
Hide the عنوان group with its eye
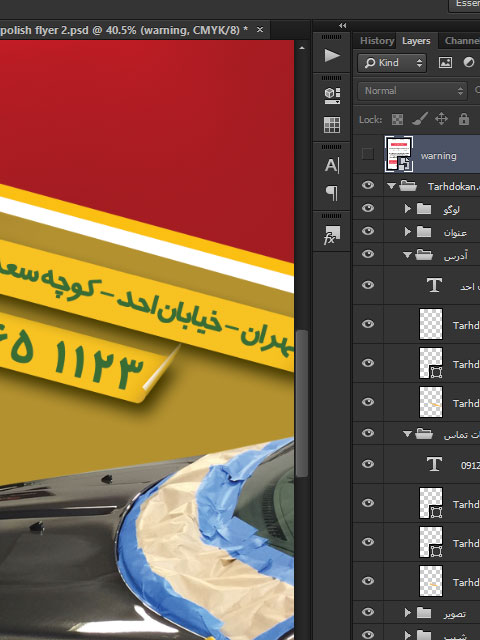[368, 231]
